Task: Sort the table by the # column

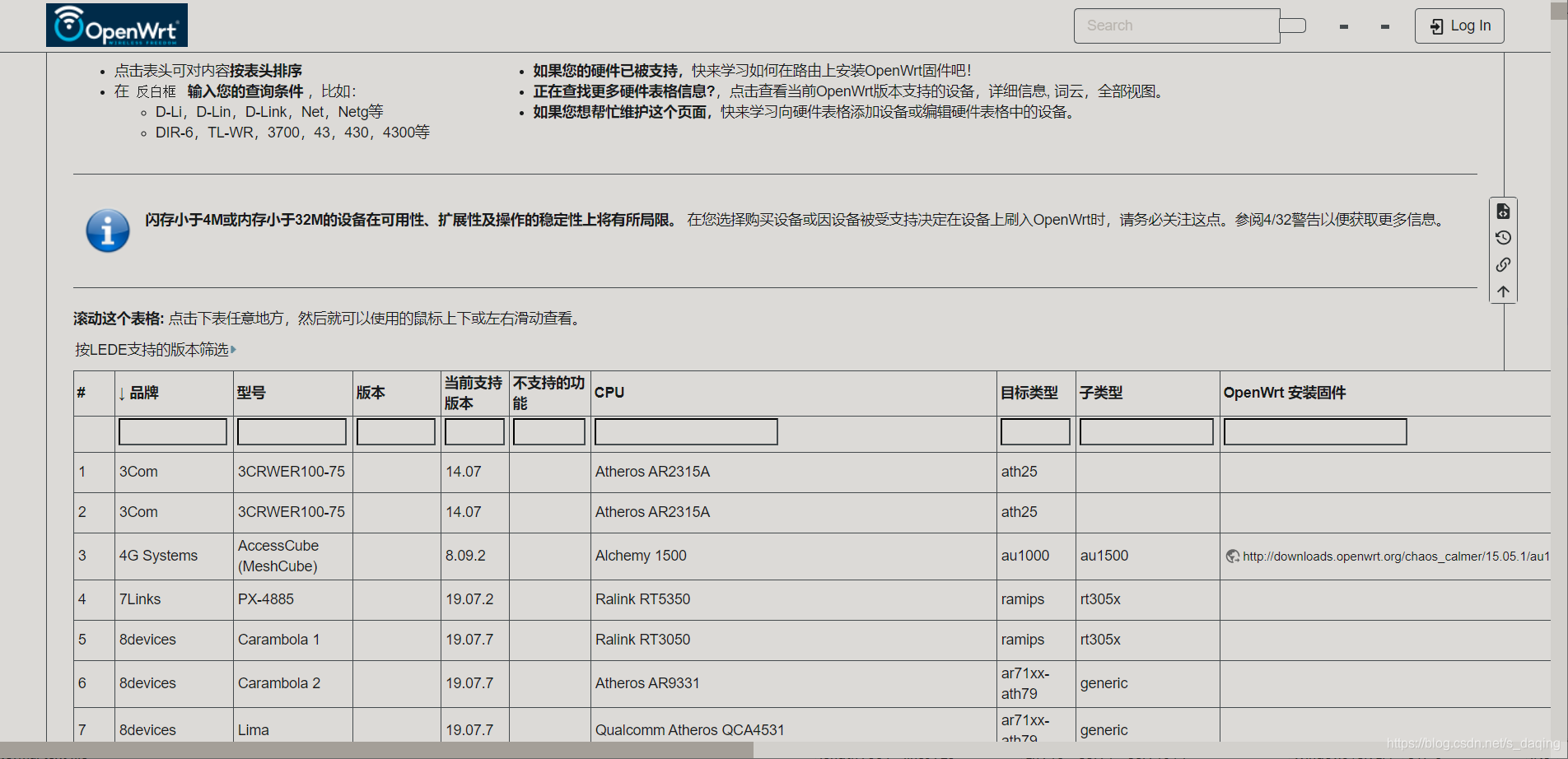Action: (94, 393)
